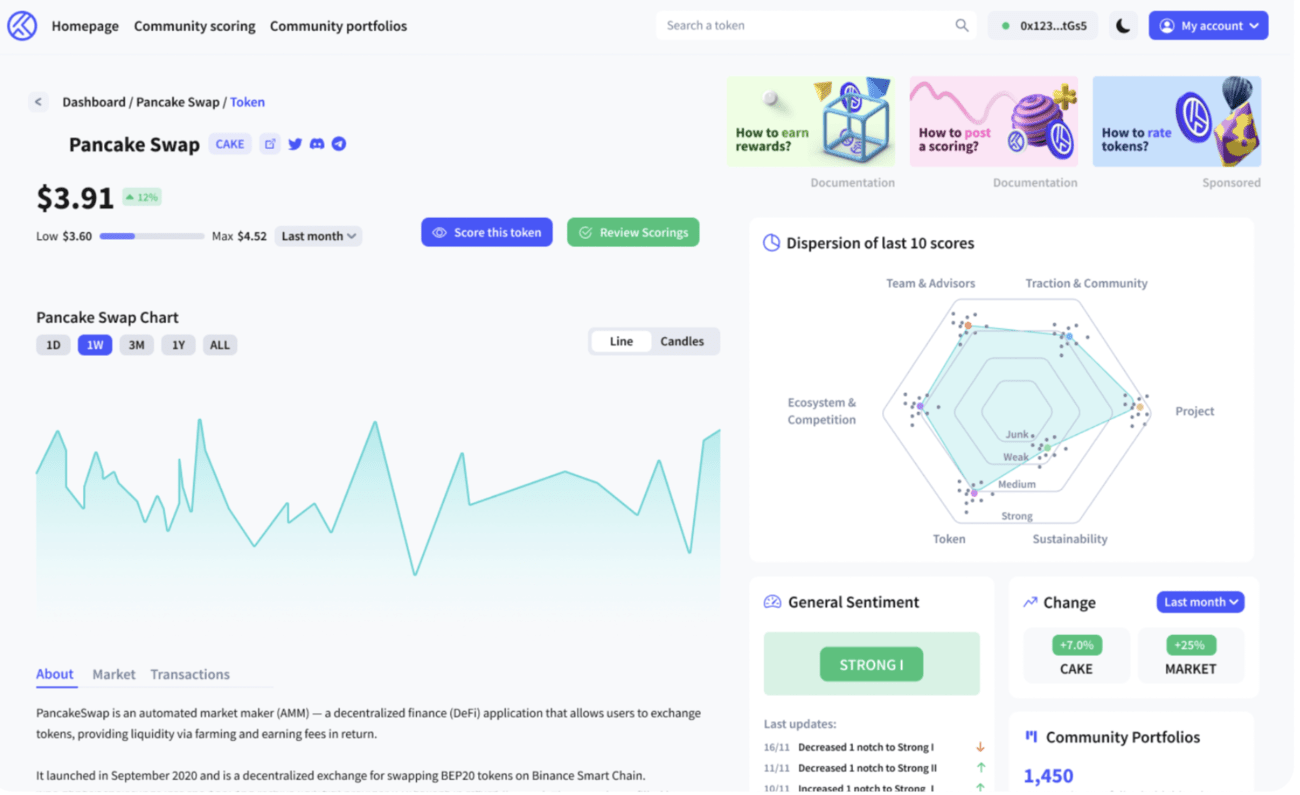Switch to the About tab
1300x795 pixels.
pos(55,674)
